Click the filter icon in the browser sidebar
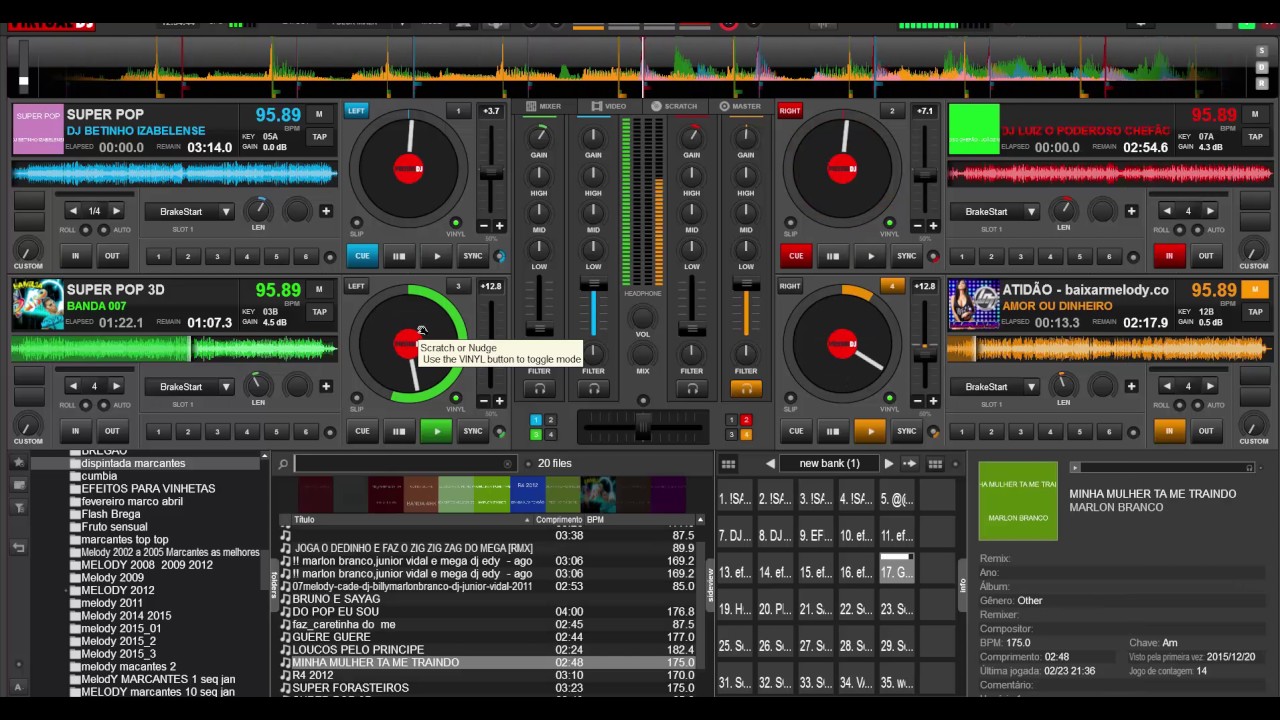1280x720 pixels. (x=18, y=507)
